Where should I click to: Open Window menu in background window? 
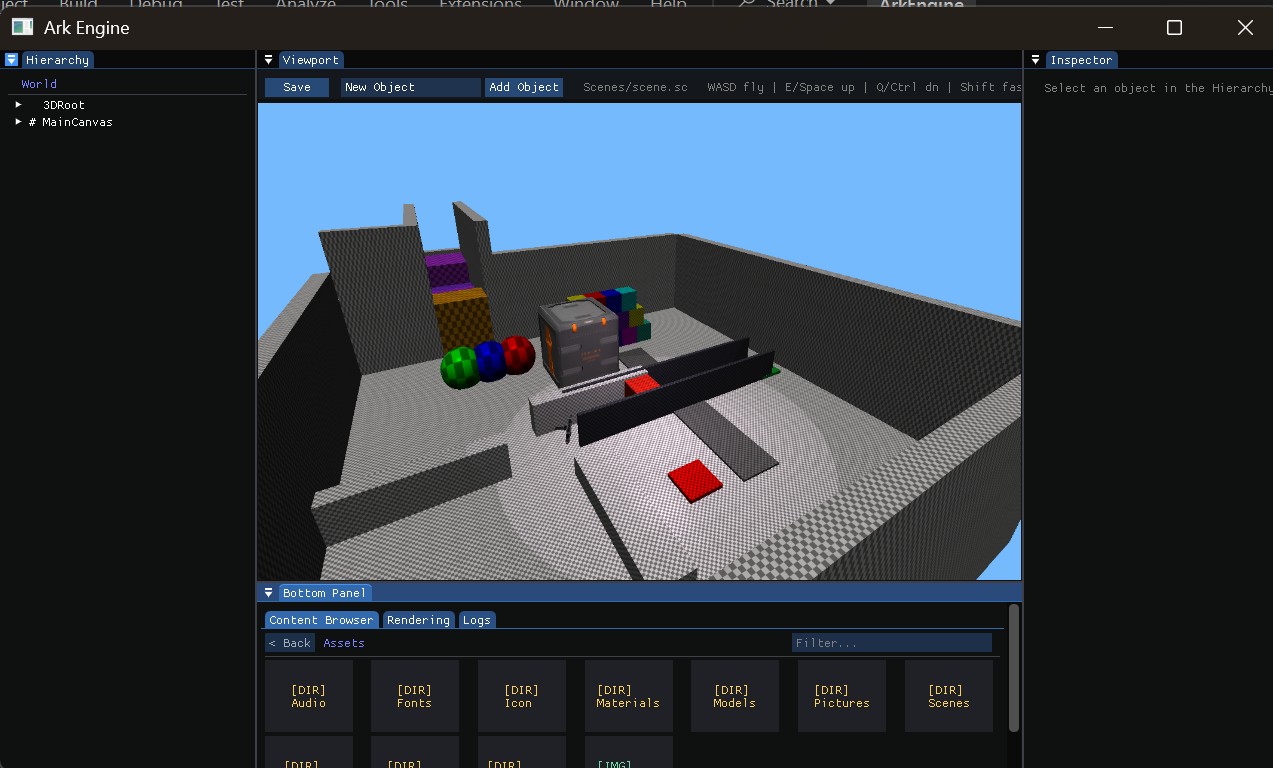pyautogui.click(x=586, y=5)
